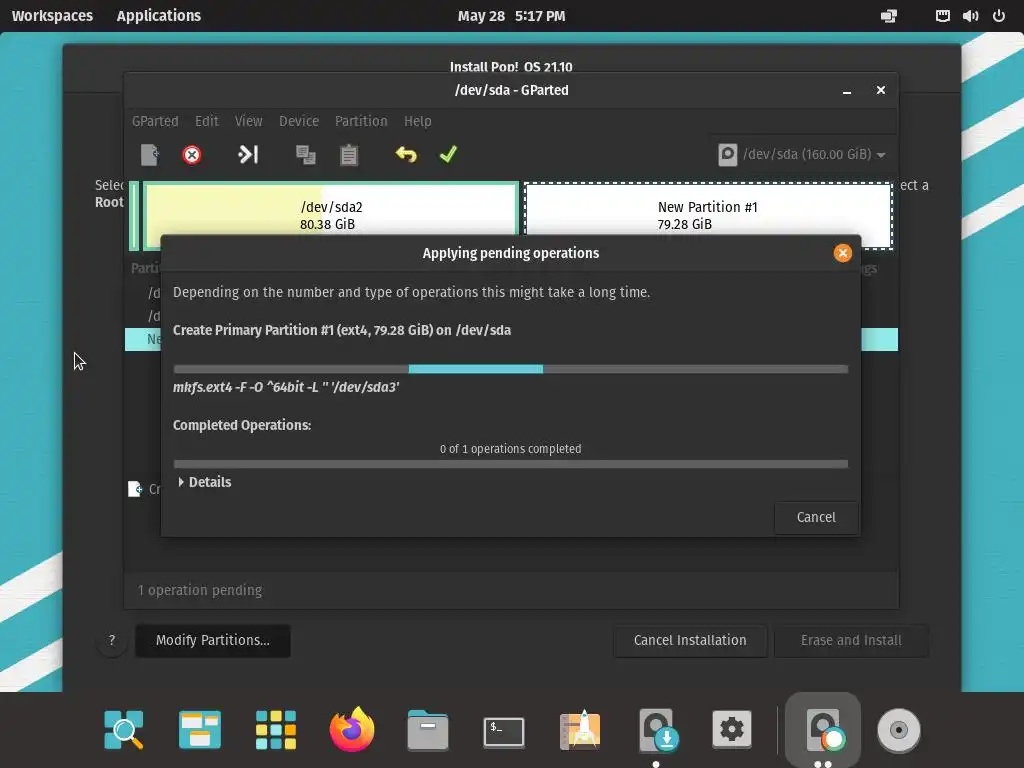Click the mkfs.ext4 operation progress bar
The width and height of the screenshot is (1024, 768).
coord(511,369)
